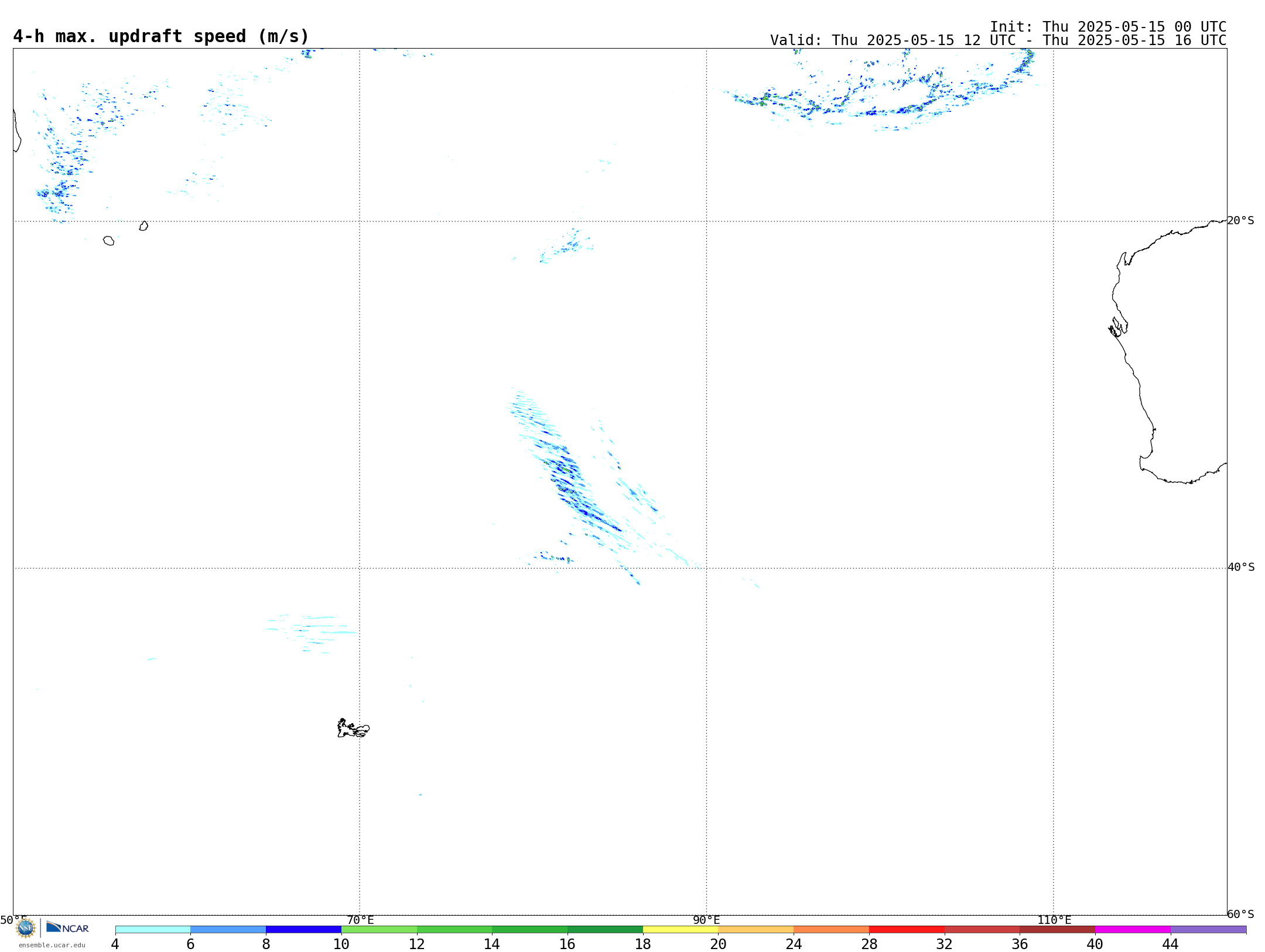Image resolution: width=1265 pixels, height=952 pixels.
Task: Click the light blue 6-8 m/s swatch
Action: [x=228, y=930]
